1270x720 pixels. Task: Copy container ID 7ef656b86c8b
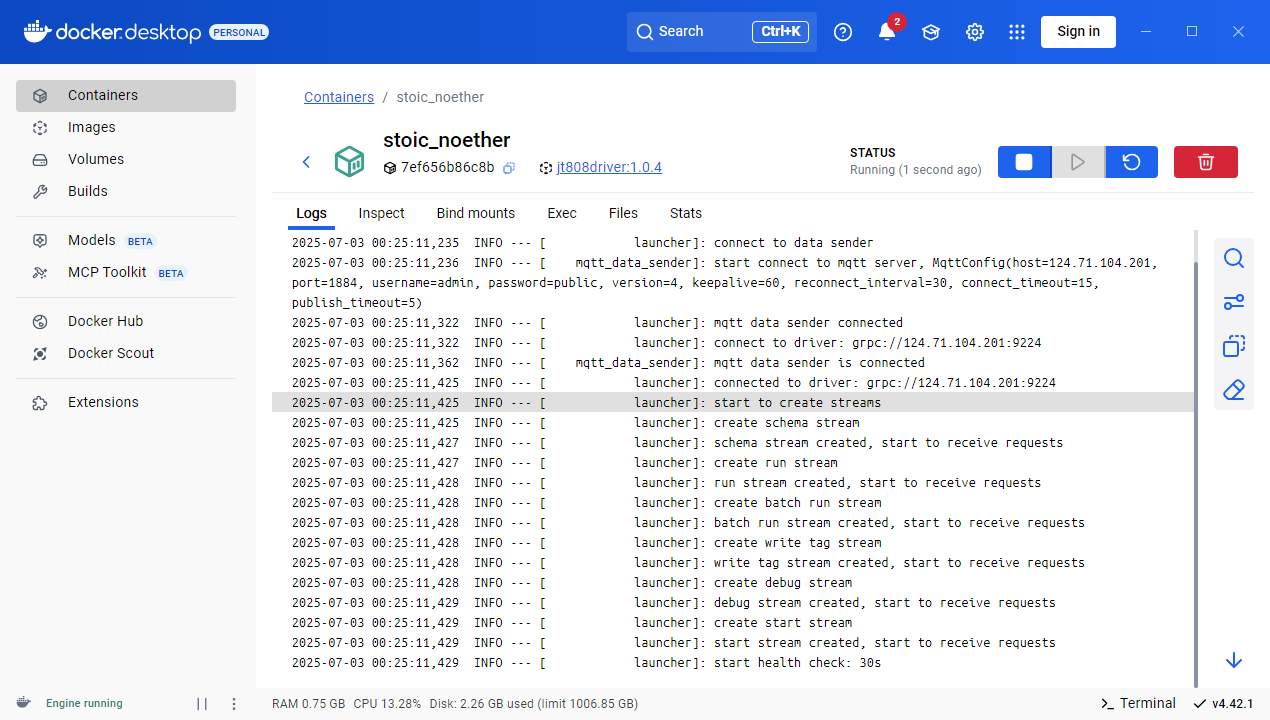pyautogui.click(x=509, y=168)
